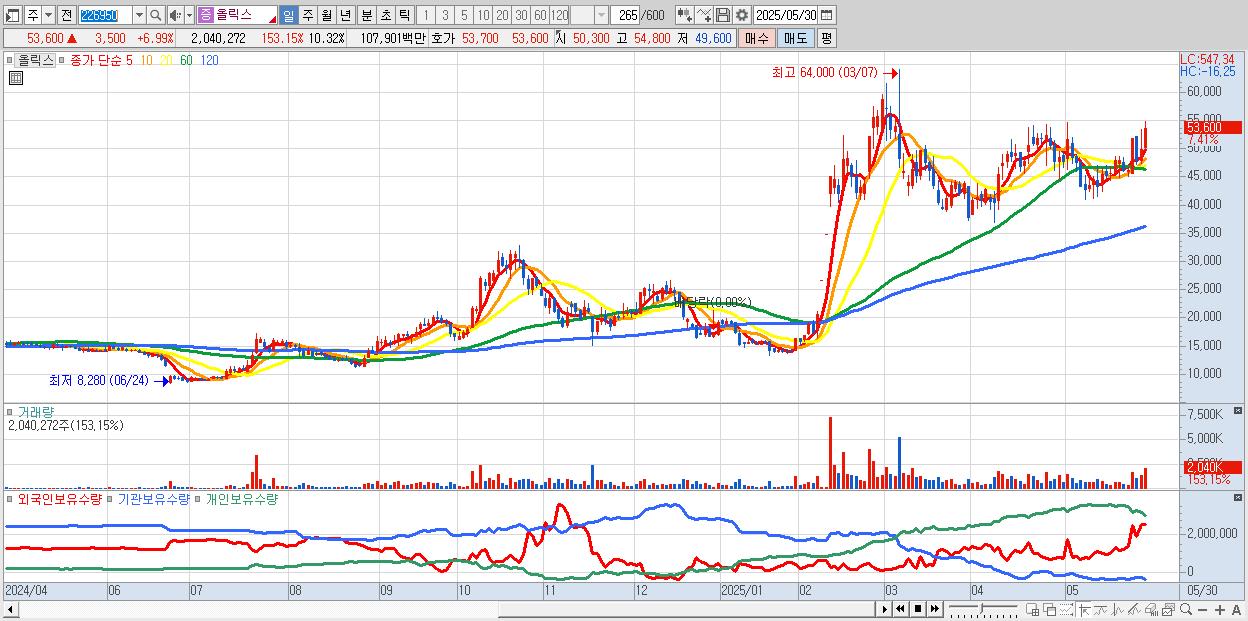Click the chart image capture icon
The width and height of the screenshot is (1248, 621).
click(x=1168, y=609)
